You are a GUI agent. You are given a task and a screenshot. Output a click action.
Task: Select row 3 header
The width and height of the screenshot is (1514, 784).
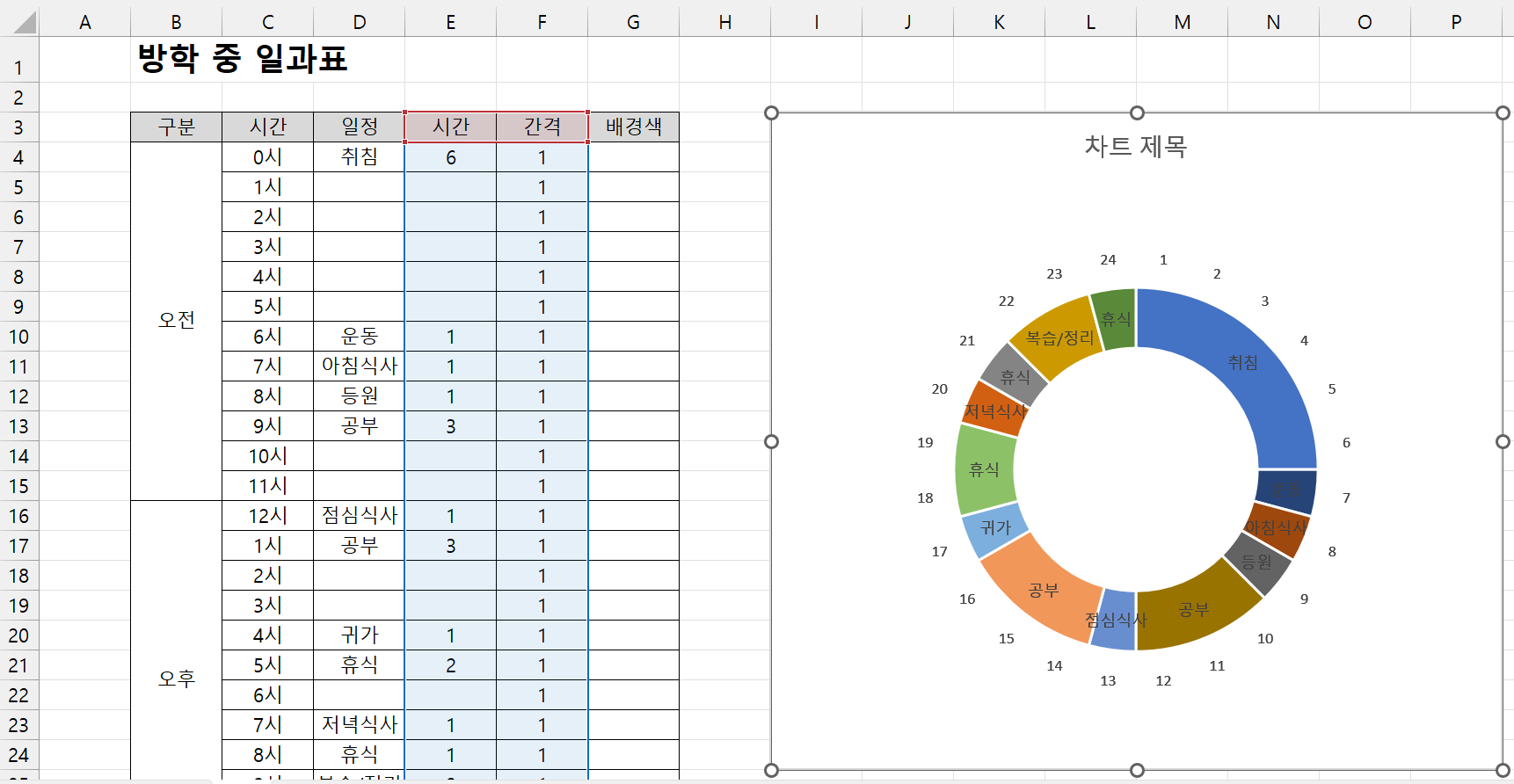tap(18, 127)
